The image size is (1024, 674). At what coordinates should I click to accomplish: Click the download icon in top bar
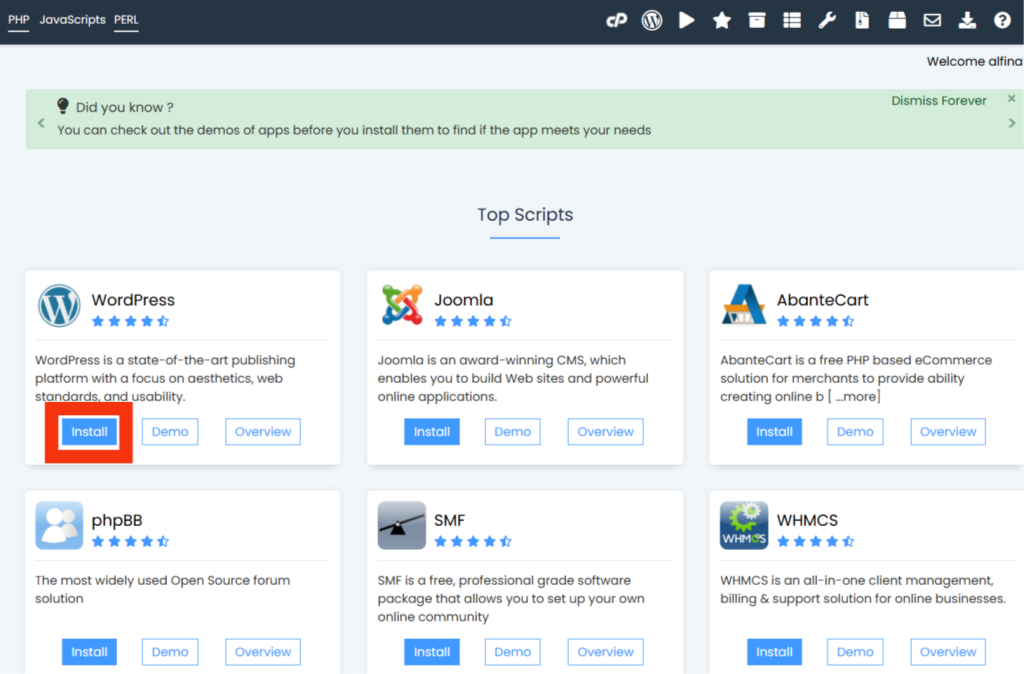(x=966, y=20)
